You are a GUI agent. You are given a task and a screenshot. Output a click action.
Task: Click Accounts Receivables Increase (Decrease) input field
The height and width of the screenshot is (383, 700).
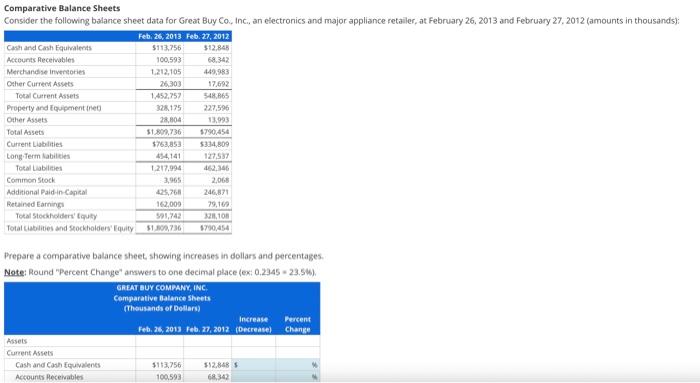[254, 377]
